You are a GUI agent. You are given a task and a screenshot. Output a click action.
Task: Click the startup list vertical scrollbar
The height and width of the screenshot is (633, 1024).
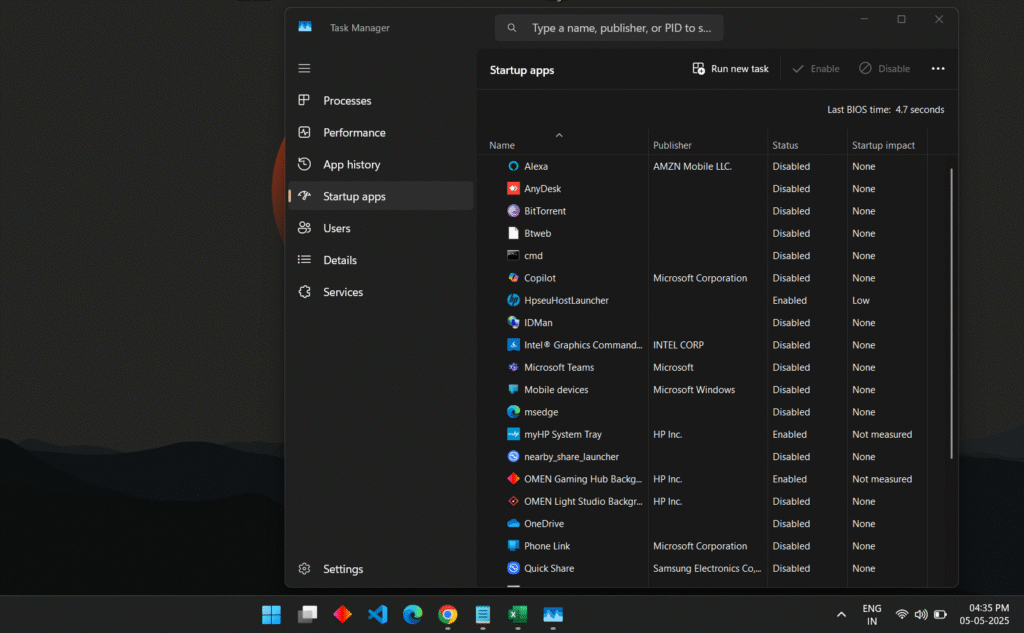click(x=951, y=314)
